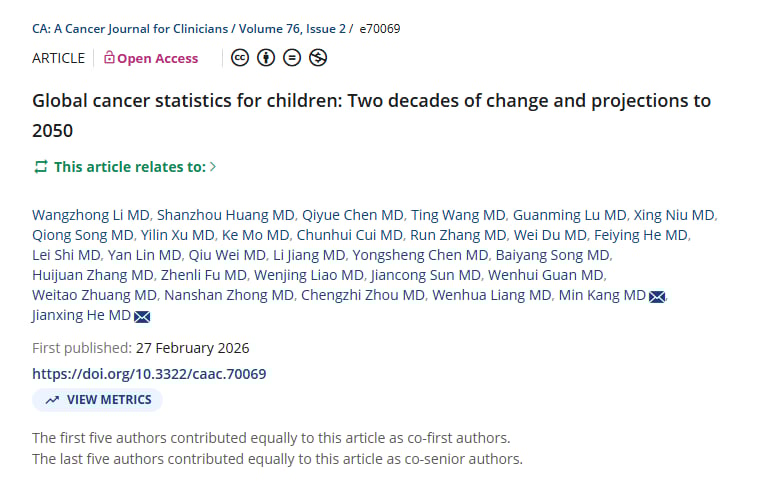Click the email envelope beside Min Kang MD
This screenshot has width=780, height=485.
657,296
